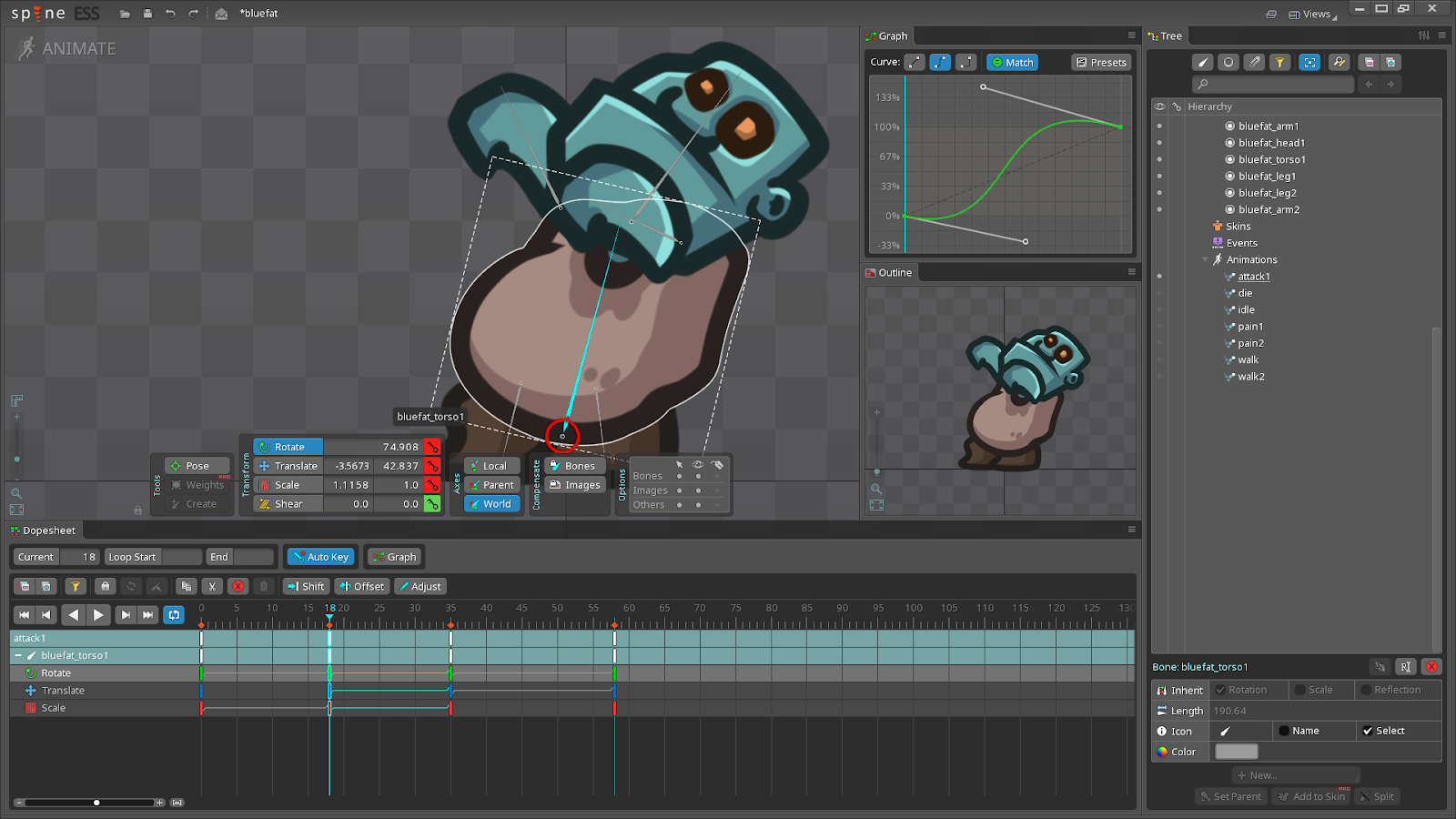The width and height of the screenshot is (1456, 819).
Task: Open the bone color swatch picker
Action: click(x=1235, y=751)
